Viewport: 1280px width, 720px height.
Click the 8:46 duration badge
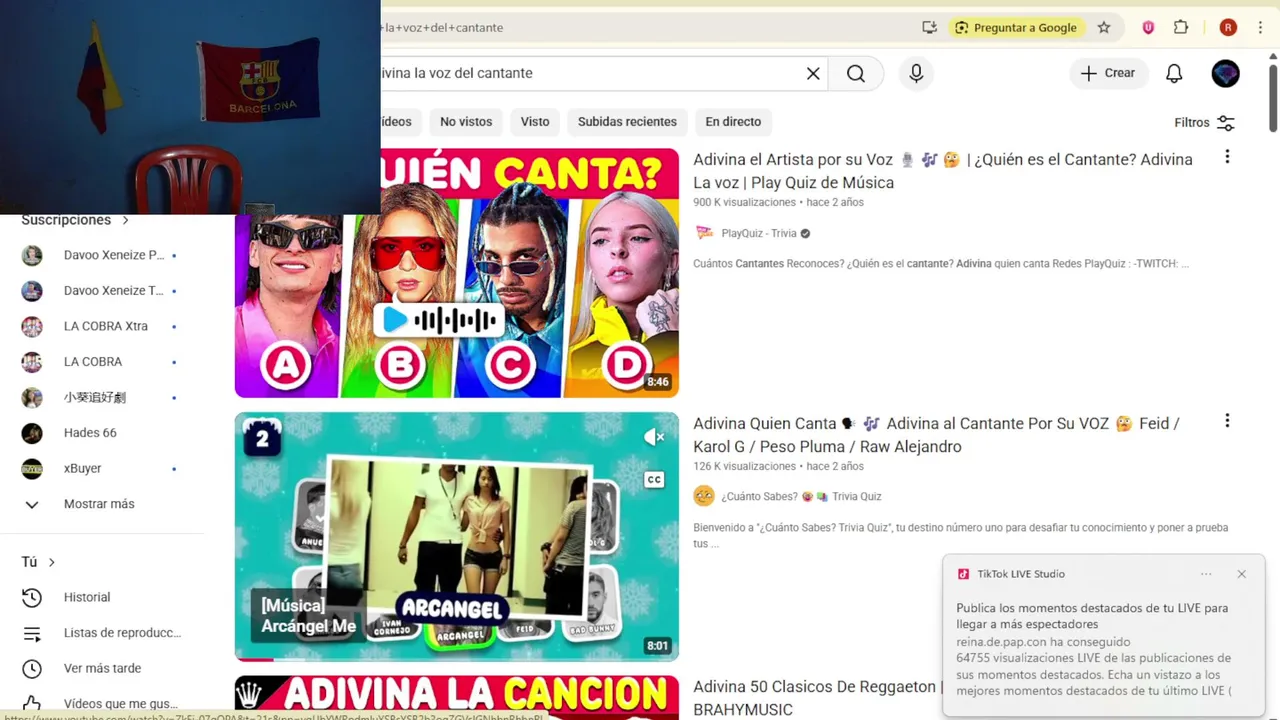pos(658,382)
